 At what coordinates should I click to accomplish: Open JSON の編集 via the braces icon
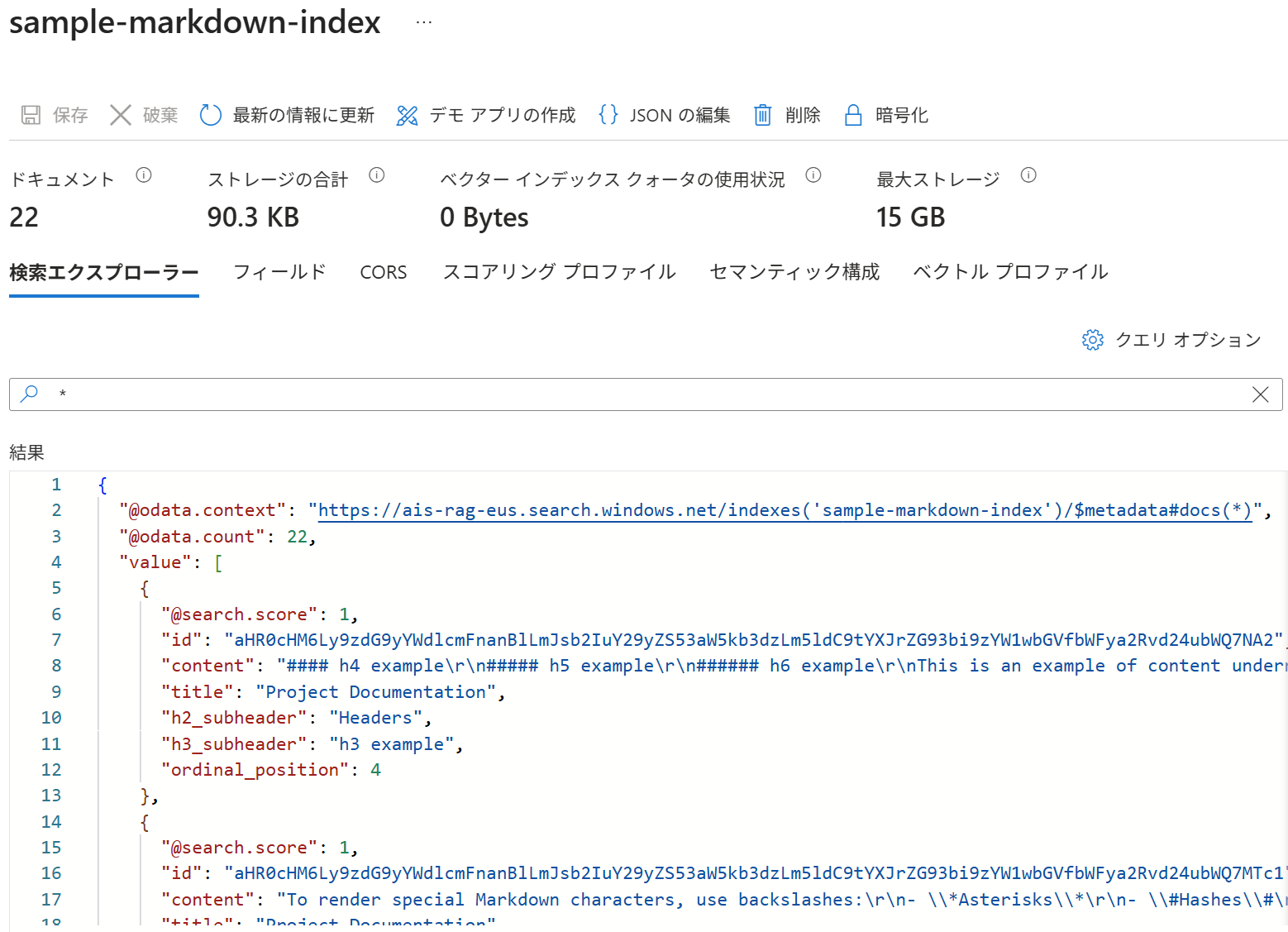pyautogui.click(x=608, y=115)
